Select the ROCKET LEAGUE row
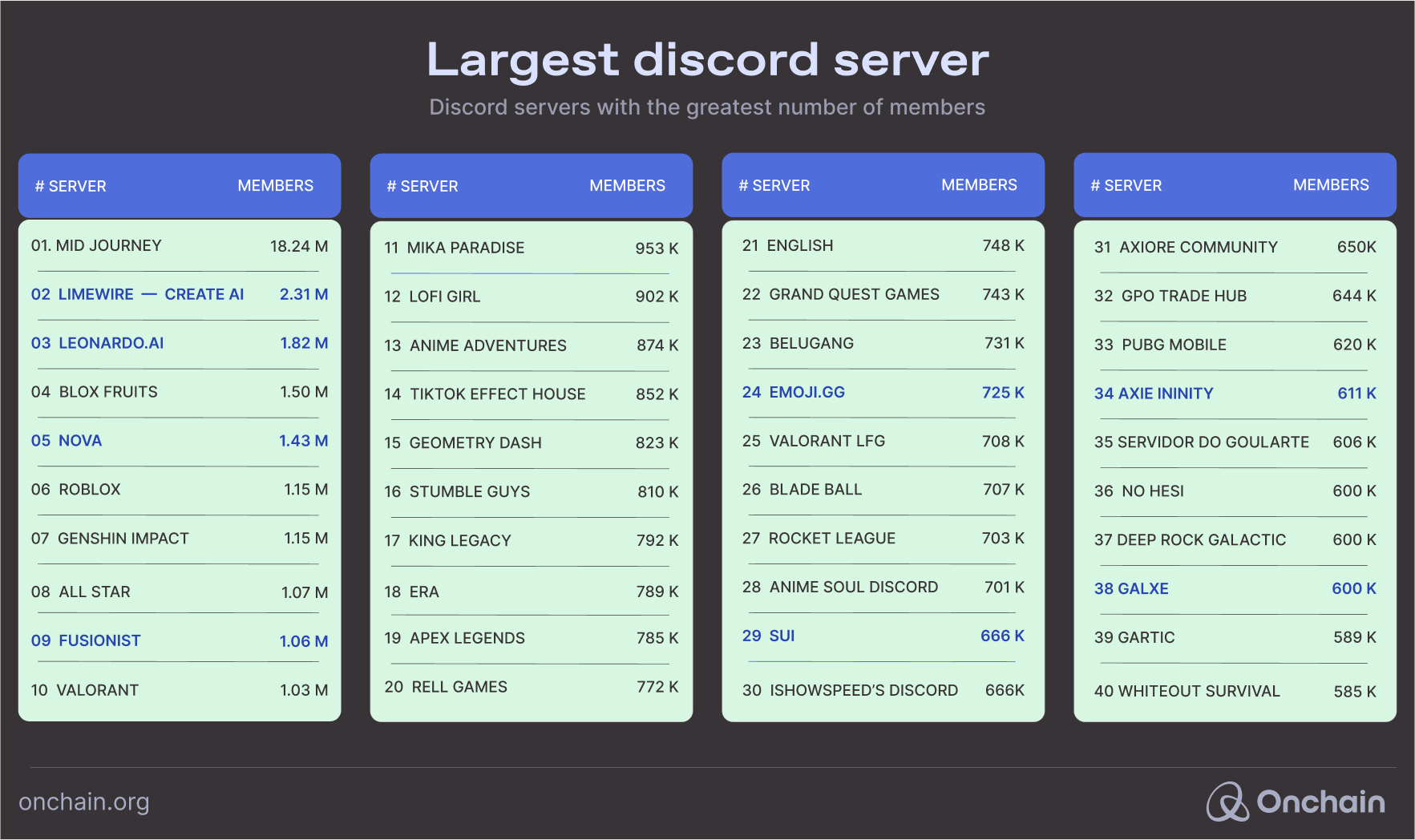 click(x=883, y=539)
